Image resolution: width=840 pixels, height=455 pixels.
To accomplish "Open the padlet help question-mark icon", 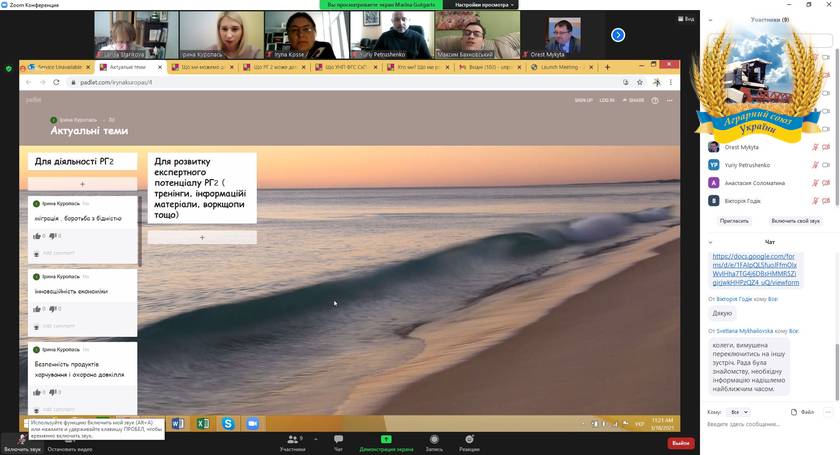I will tap(655, 100).
